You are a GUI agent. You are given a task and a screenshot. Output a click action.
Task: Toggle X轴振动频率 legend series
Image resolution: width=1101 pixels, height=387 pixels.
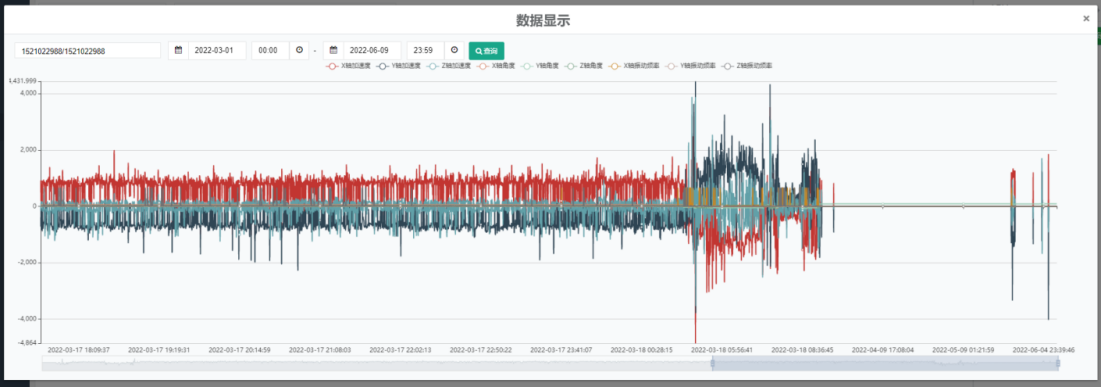coord(634,66)
